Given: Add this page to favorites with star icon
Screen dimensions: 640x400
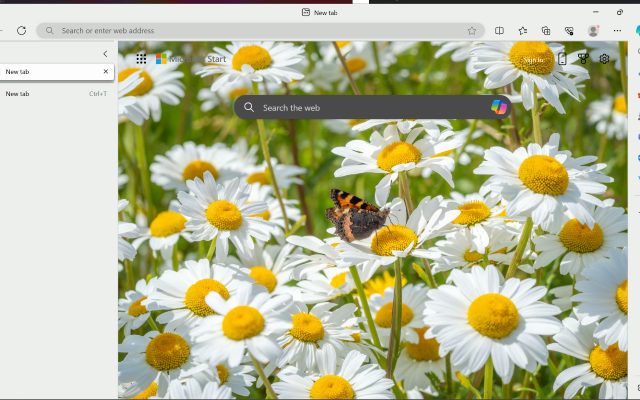Looking at the screenshot, I should (x=472, y=31).
